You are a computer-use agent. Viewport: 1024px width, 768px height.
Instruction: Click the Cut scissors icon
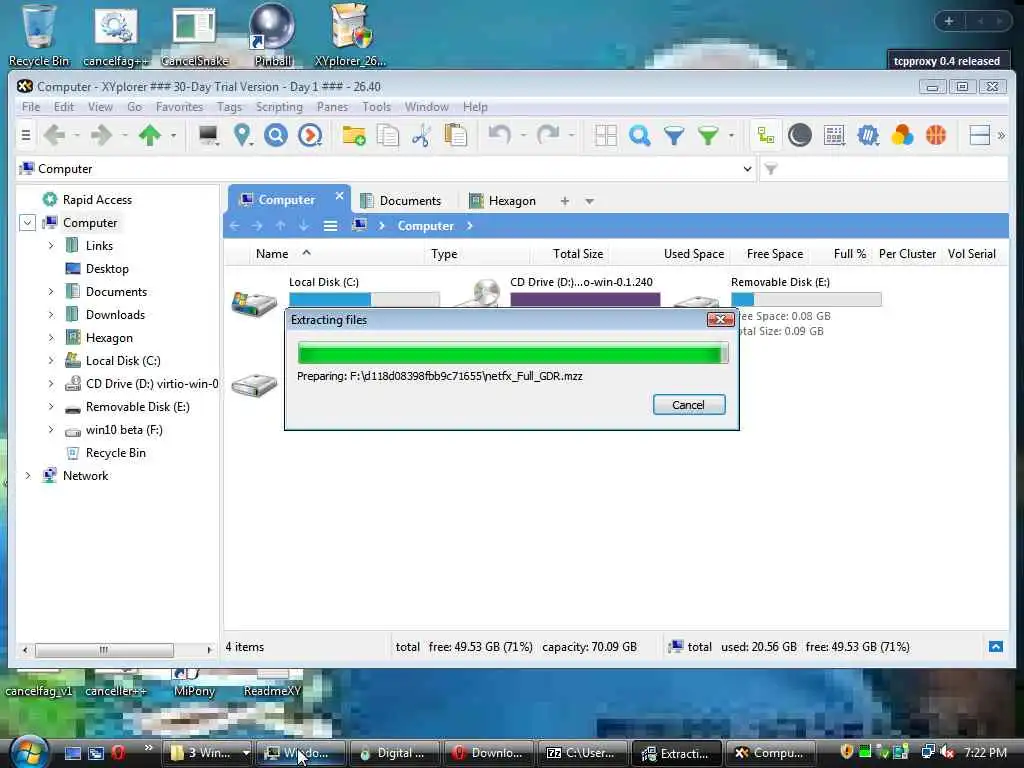click(421, 135)
